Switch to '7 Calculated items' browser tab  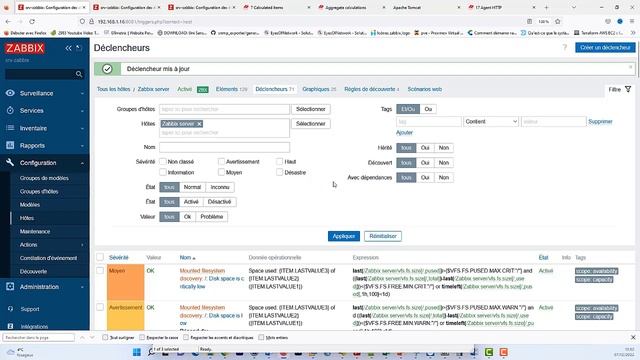point(276,7)
